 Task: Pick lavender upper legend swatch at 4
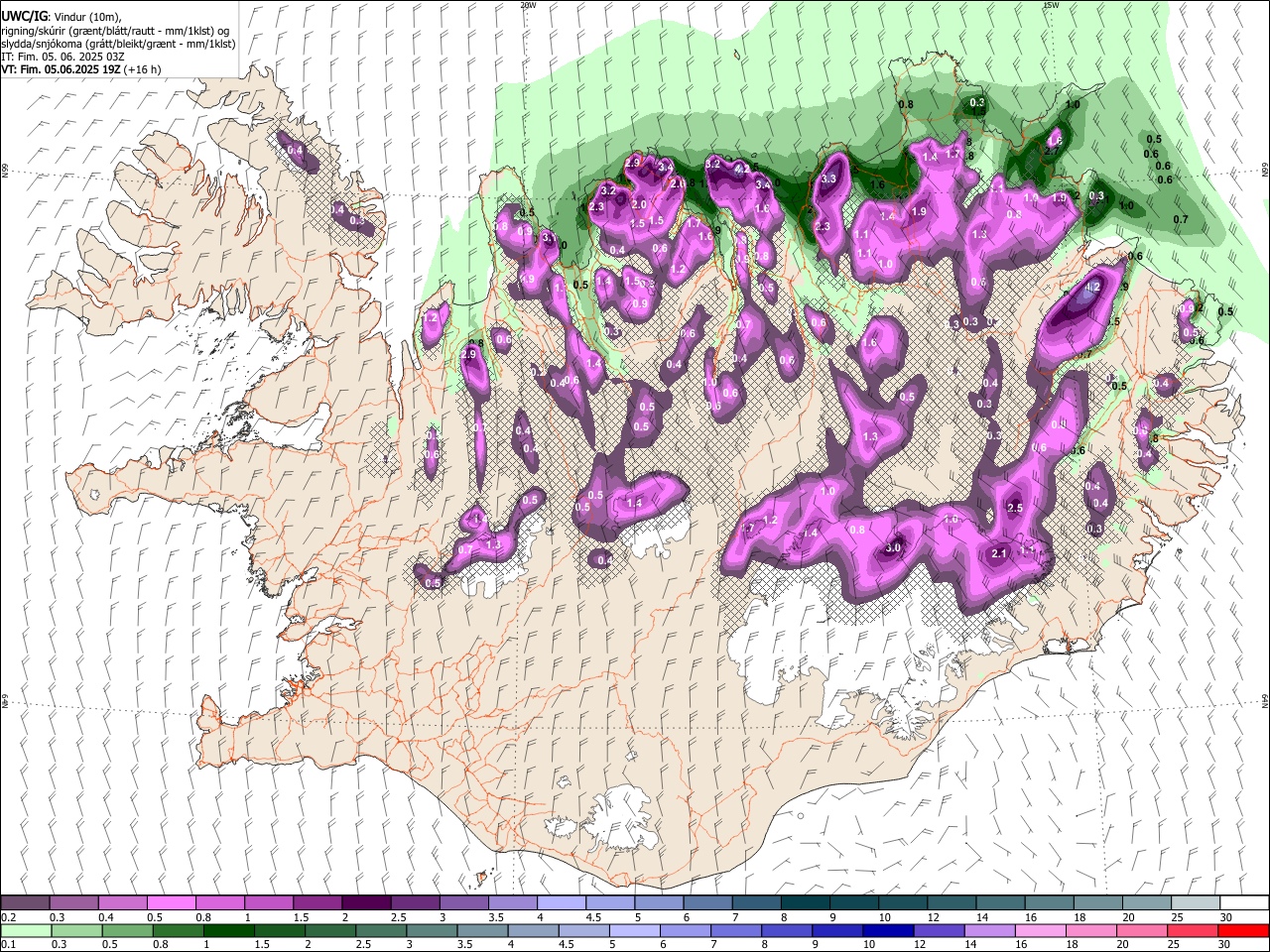click(560, 903)
